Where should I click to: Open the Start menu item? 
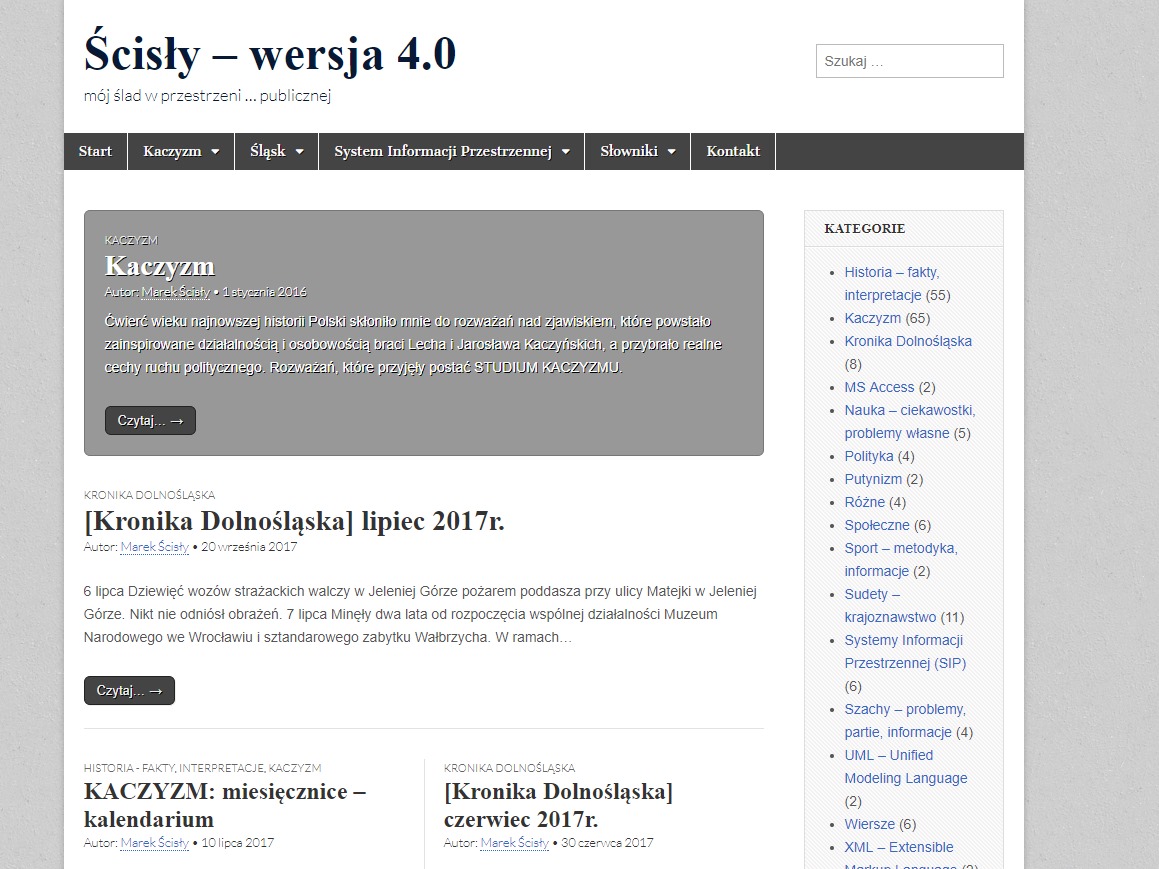pos(95,151)
